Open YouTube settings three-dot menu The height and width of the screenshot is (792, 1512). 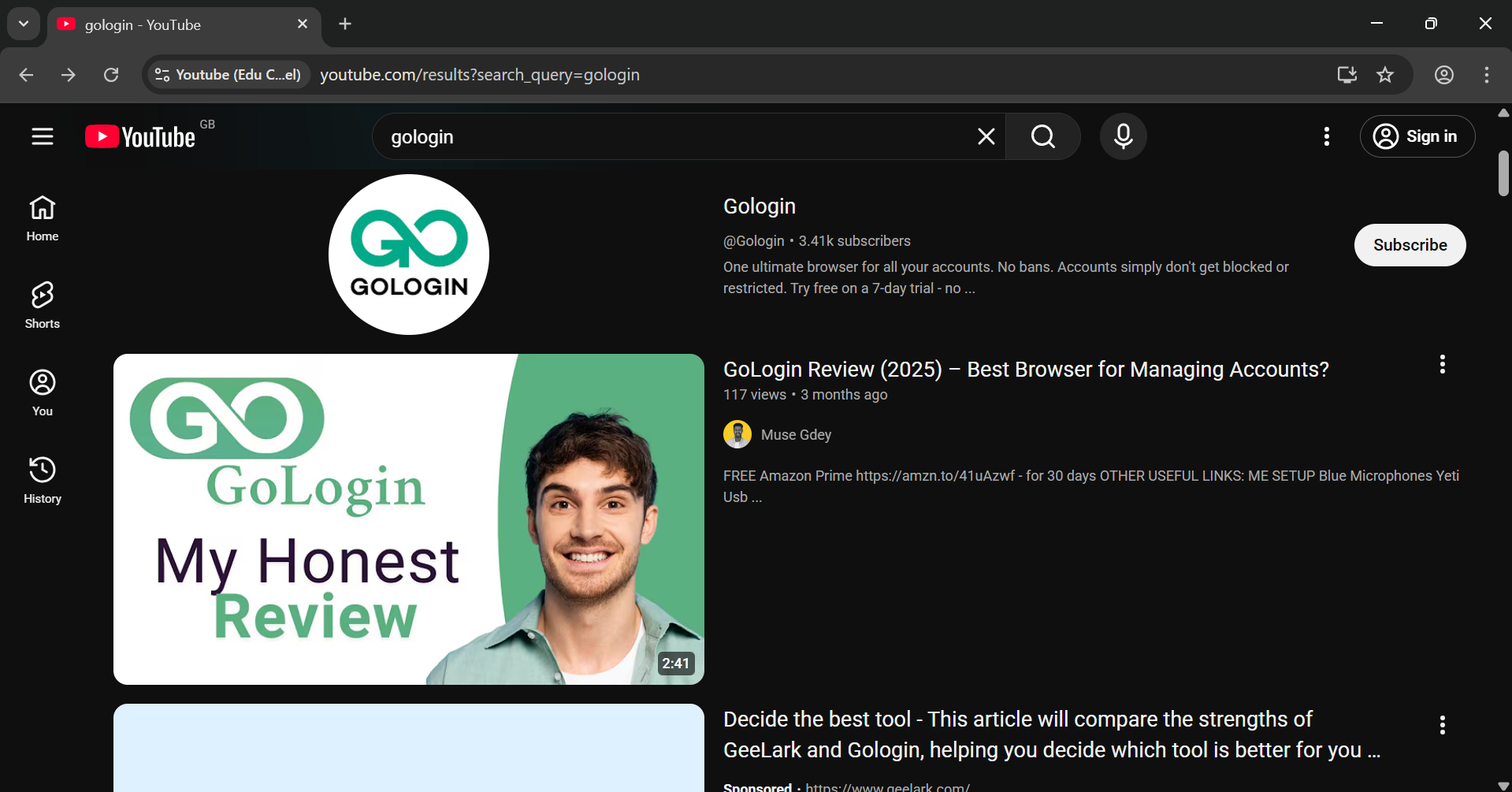coord(1327,136)
